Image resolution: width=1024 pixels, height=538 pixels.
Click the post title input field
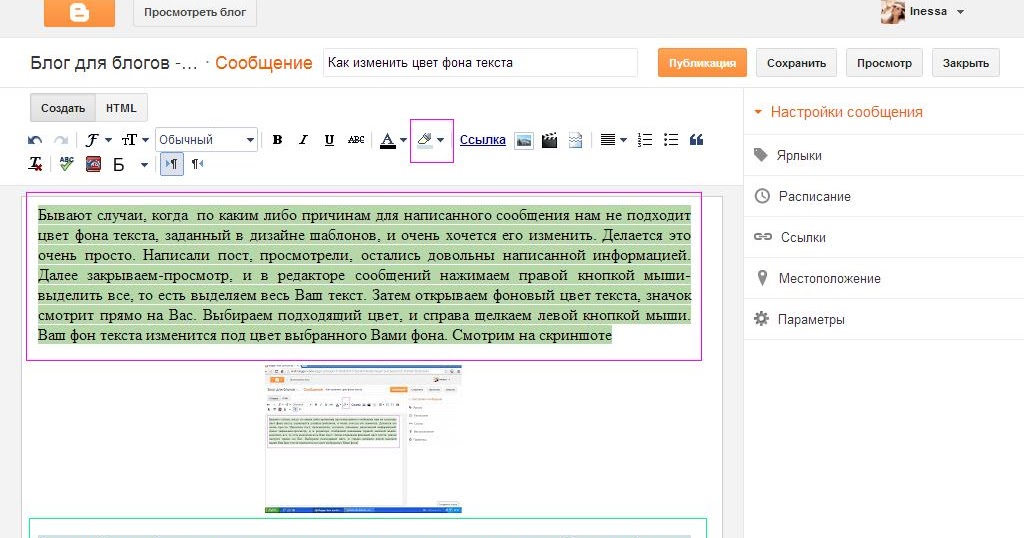coord(480,63)
